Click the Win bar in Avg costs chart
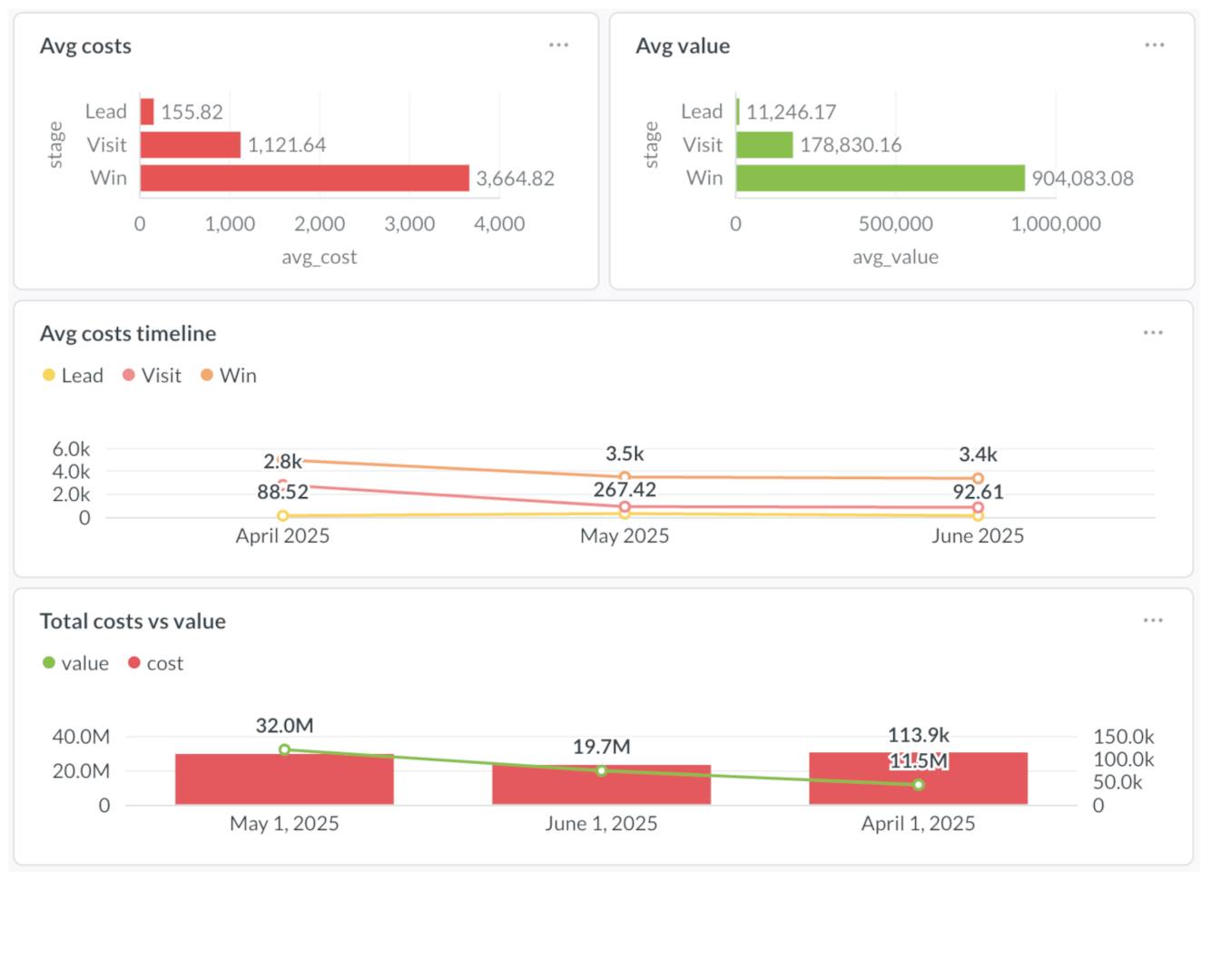 click(x=304, y=177)
